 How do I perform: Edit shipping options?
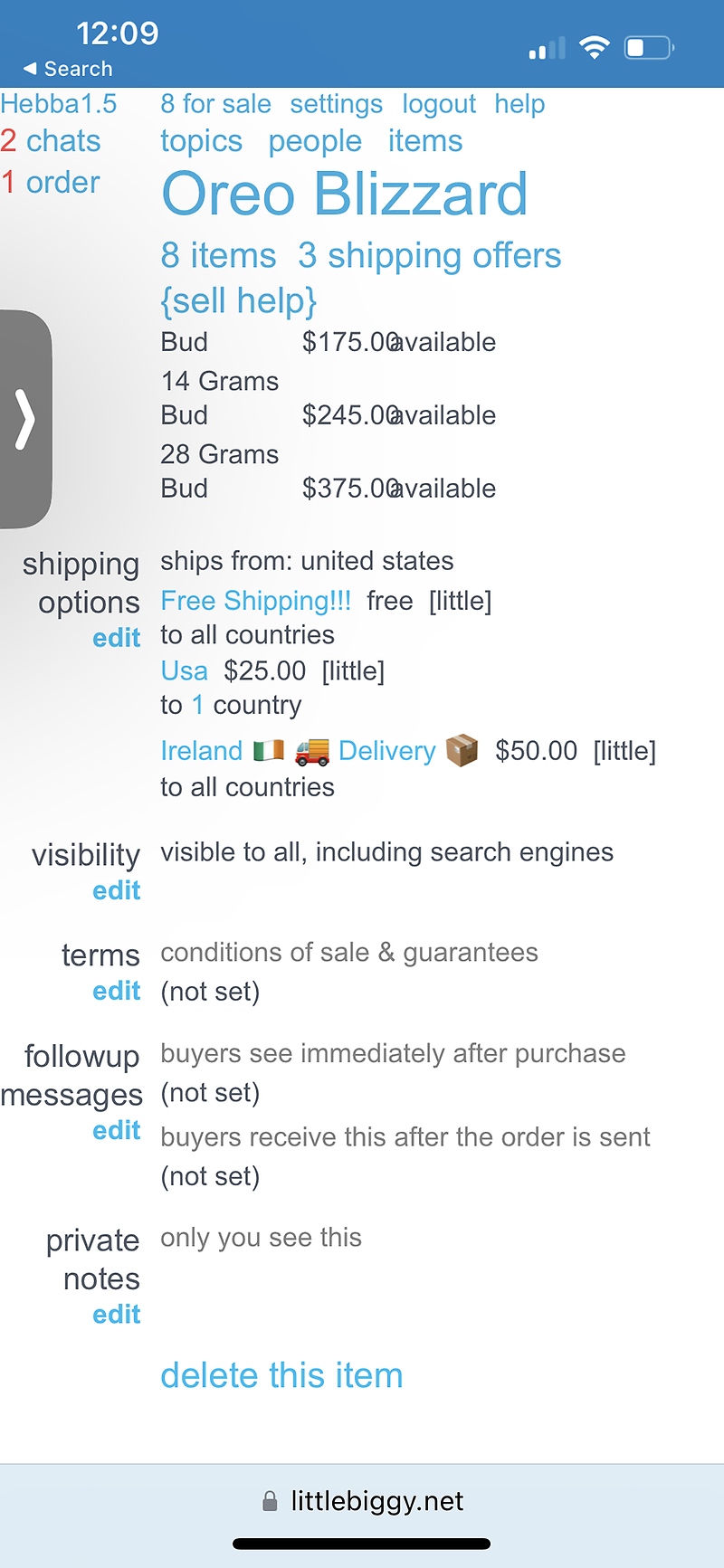point(116,638)
